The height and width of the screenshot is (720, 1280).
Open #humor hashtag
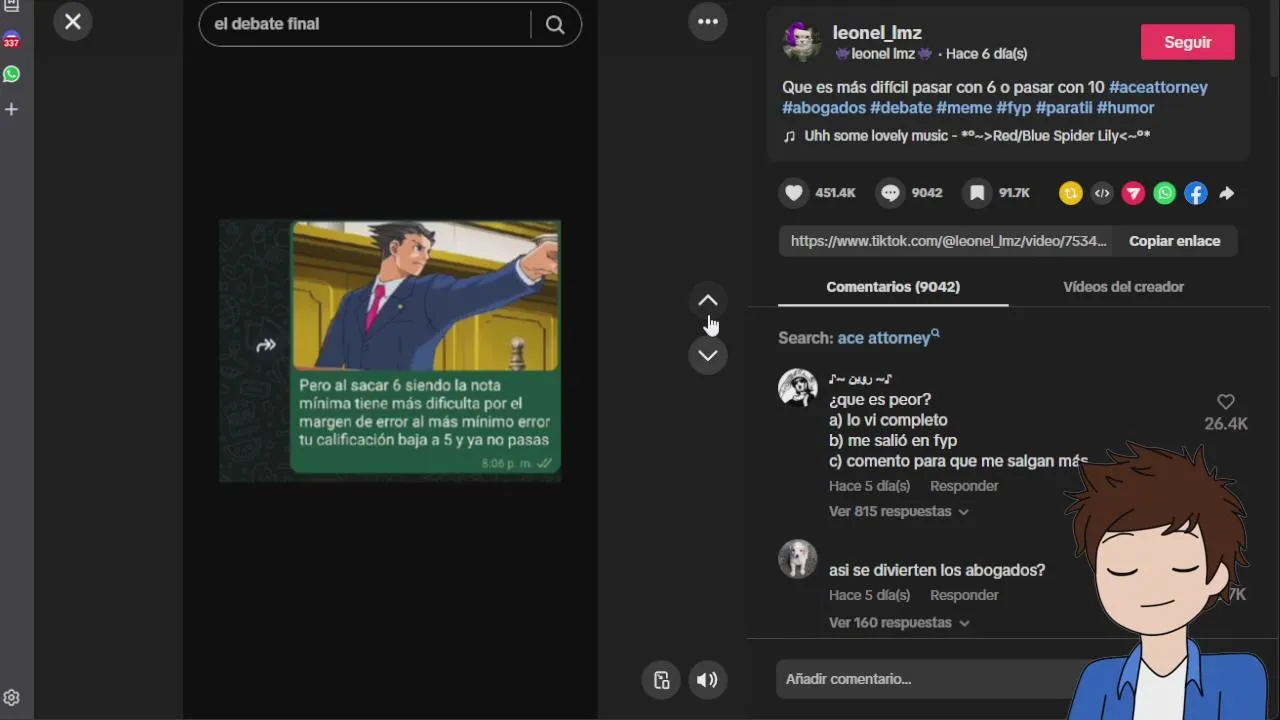pyautogui.click(x=1126, y=108)
